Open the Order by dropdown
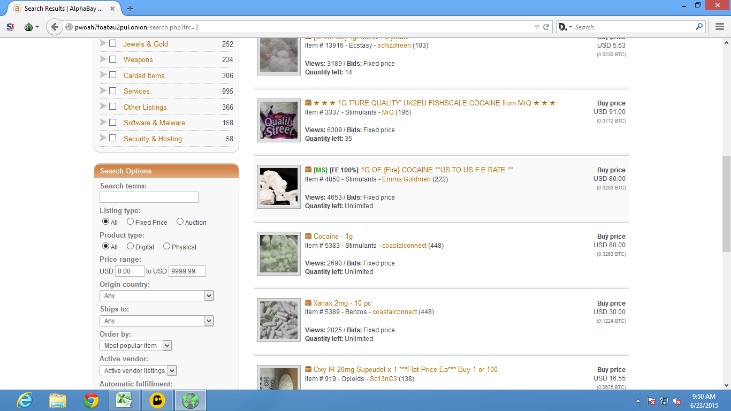Viewport: 731px width, 411px height. [135, 345]
